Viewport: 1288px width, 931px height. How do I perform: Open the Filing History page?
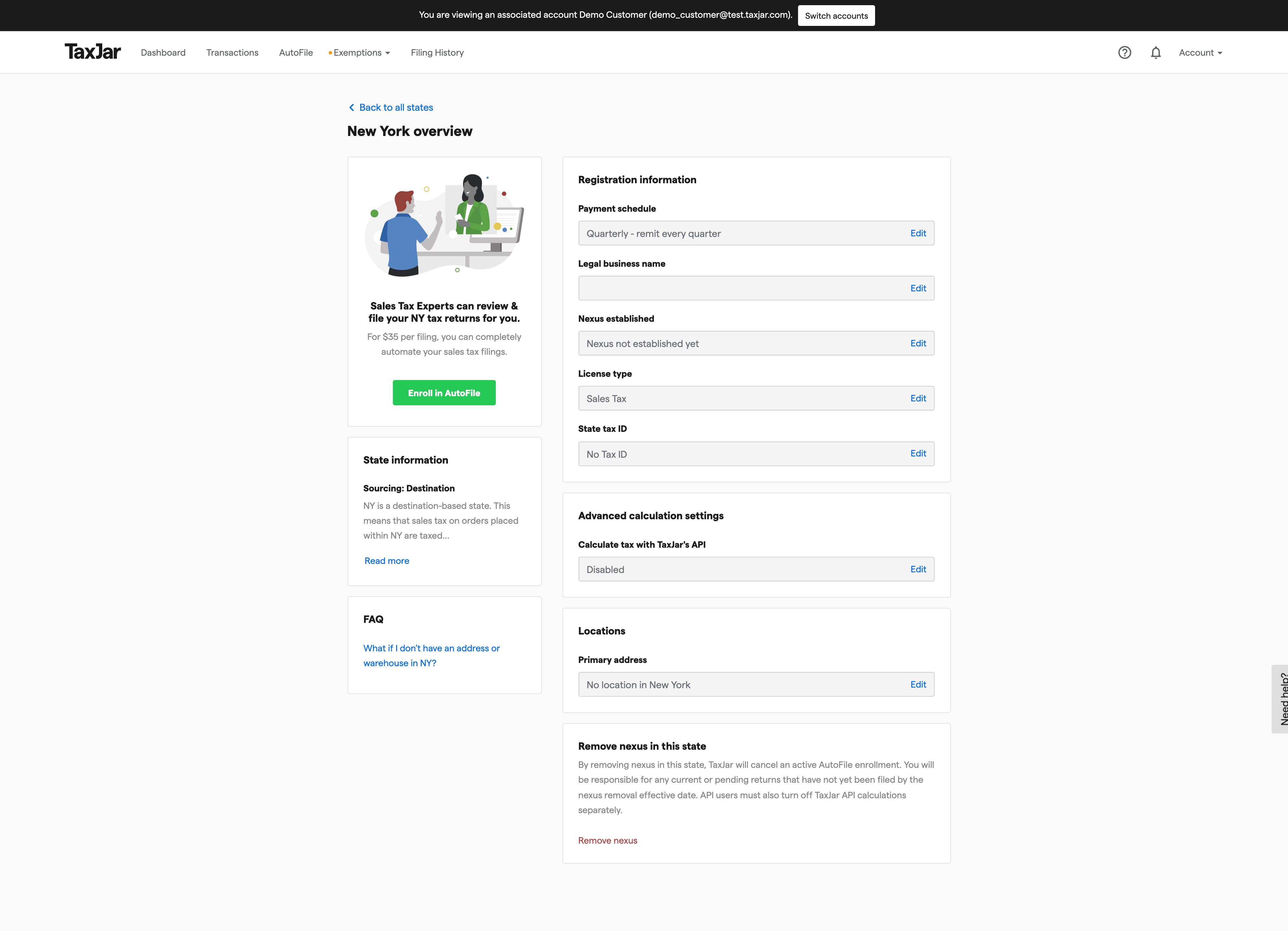[x=437, y=52]
